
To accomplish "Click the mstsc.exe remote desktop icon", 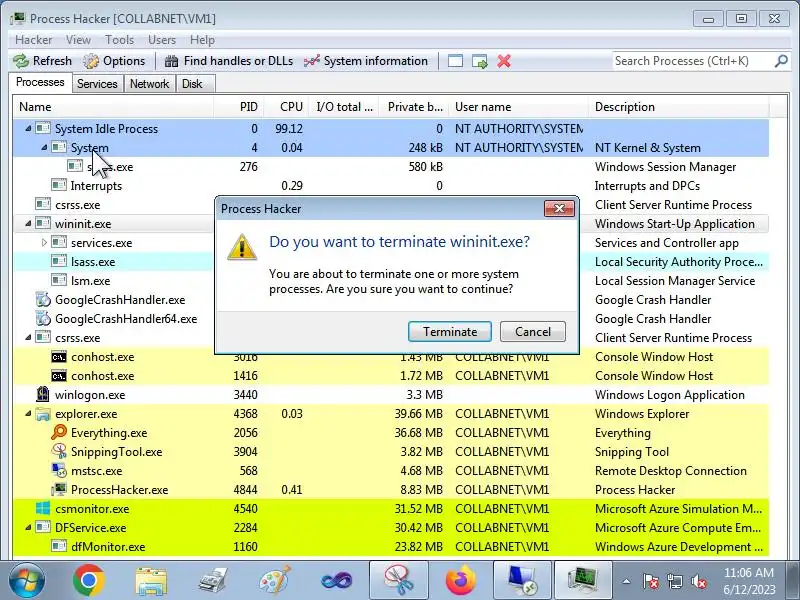I will 59,470.
